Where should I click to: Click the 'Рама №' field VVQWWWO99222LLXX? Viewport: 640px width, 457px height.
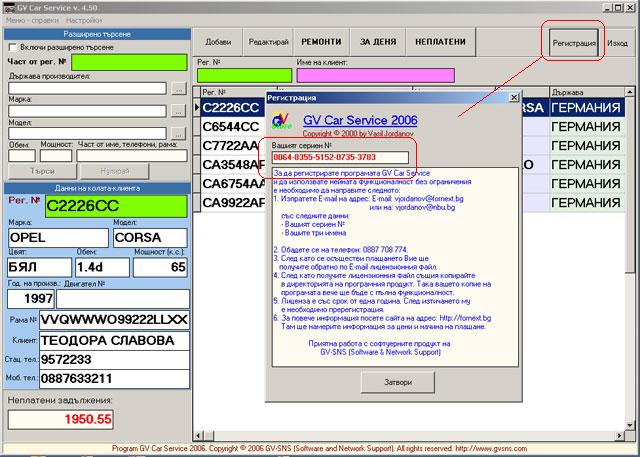click(114, 320)
